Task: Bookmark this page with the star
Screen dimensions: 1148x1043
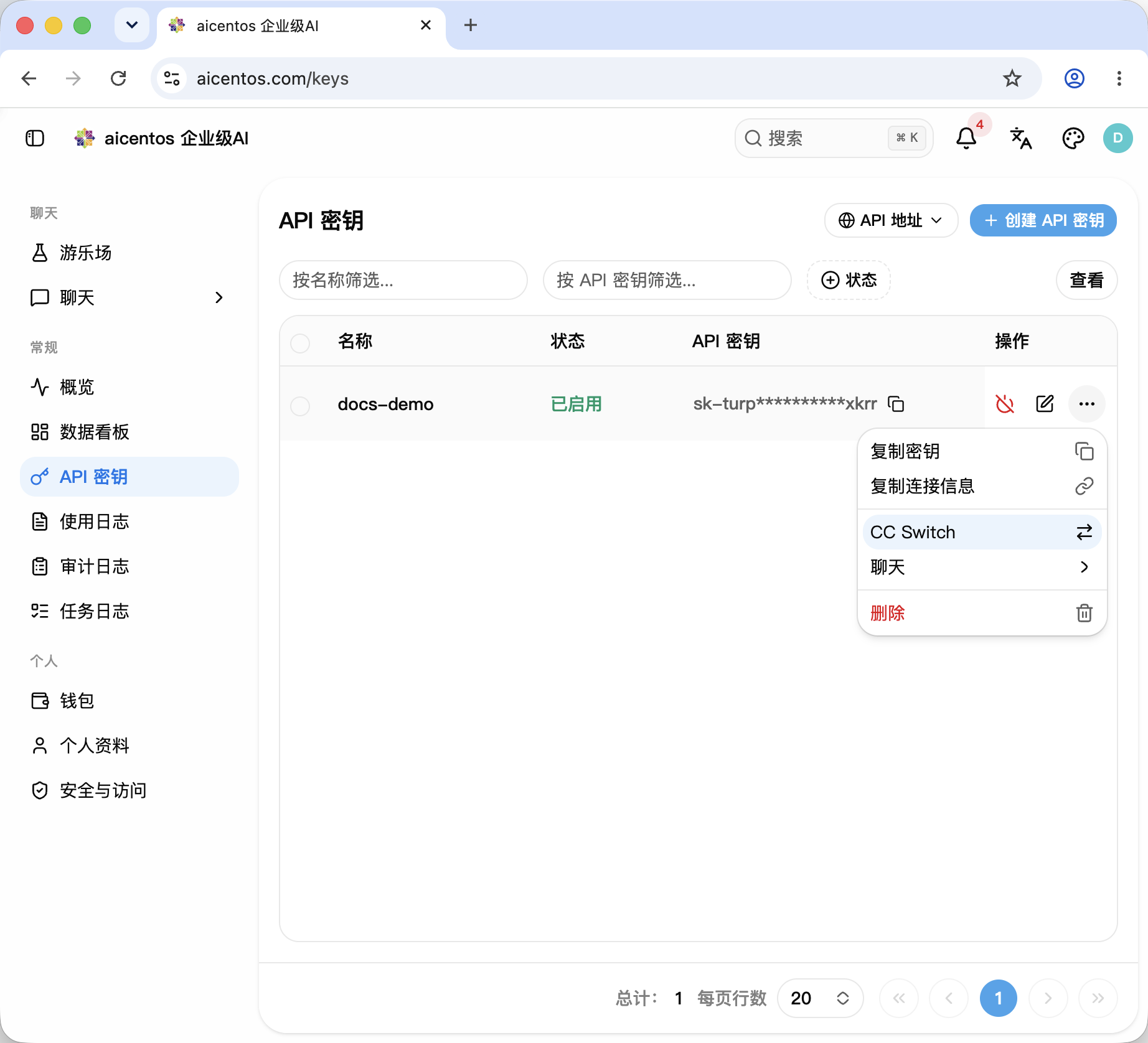Action: click(x=1012, y=78)
